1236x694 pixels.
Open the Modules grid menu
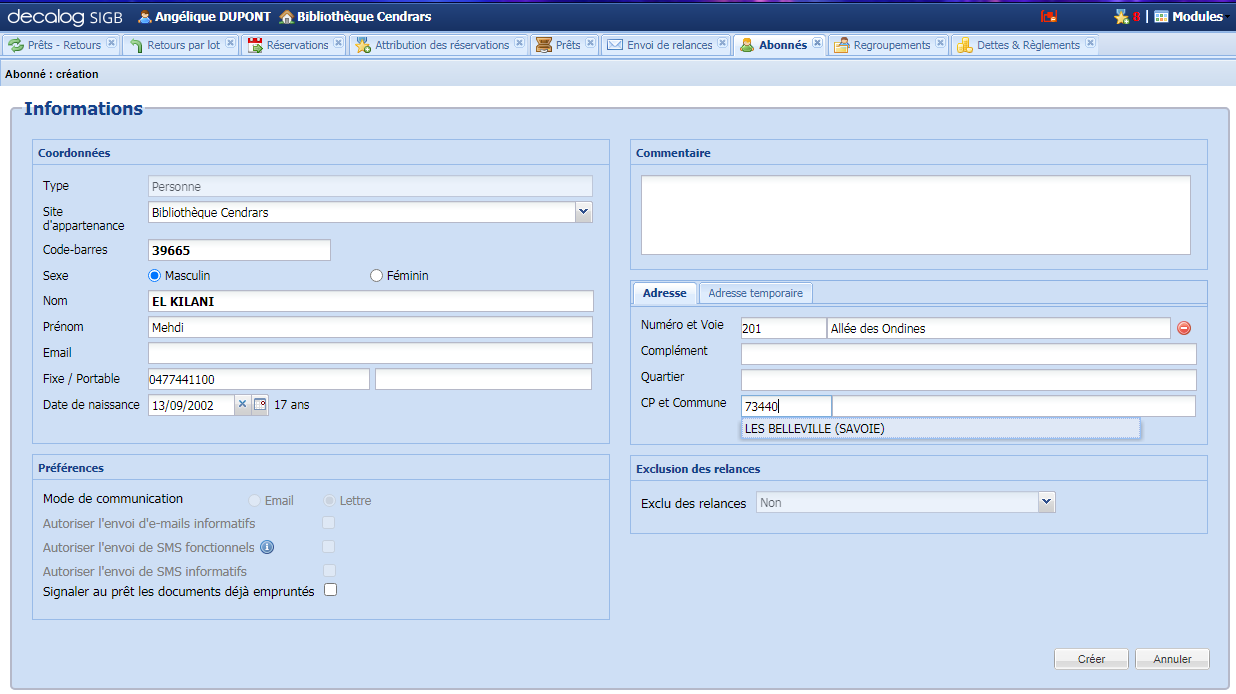coord(1161,16)
